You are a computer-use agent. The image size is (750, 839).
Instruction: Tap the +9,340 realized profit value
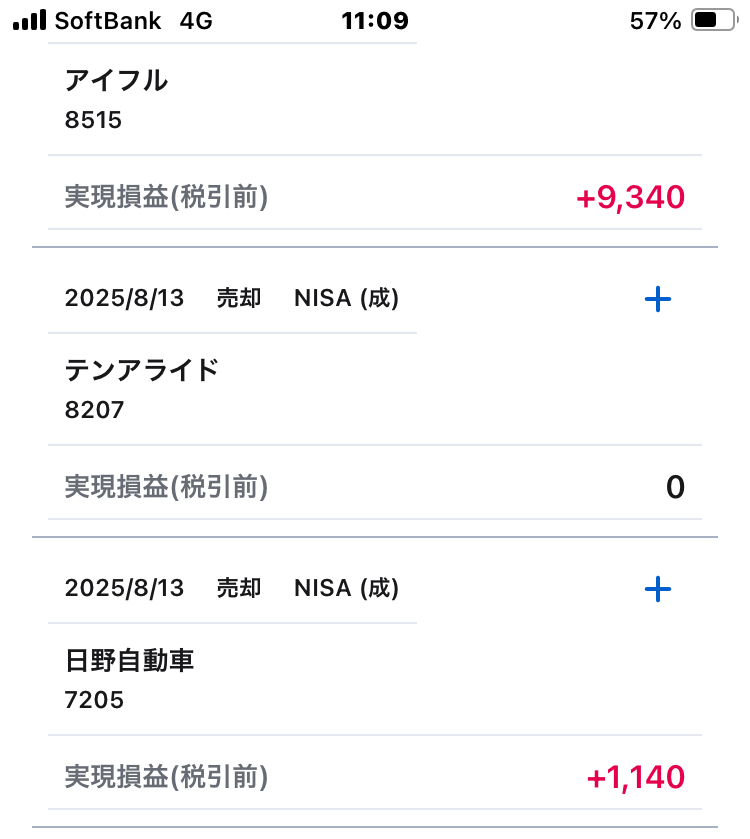[631, 197]
